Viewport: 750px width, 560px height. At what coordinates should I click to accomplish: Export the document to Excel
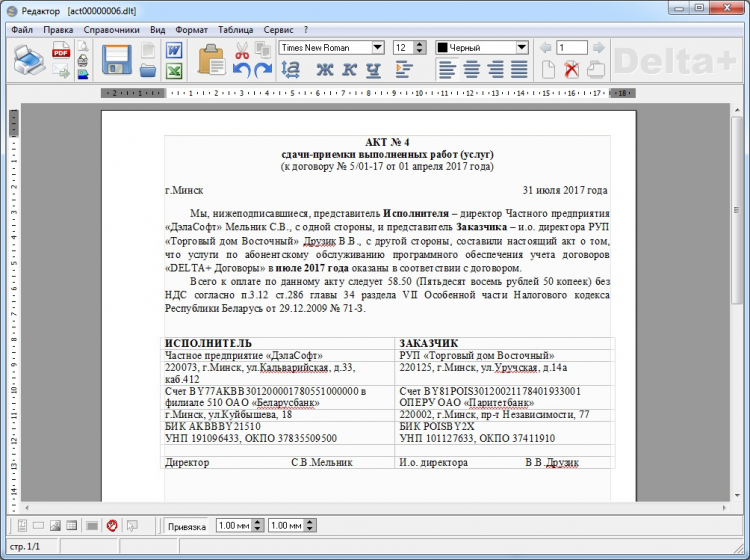[174, 71]
